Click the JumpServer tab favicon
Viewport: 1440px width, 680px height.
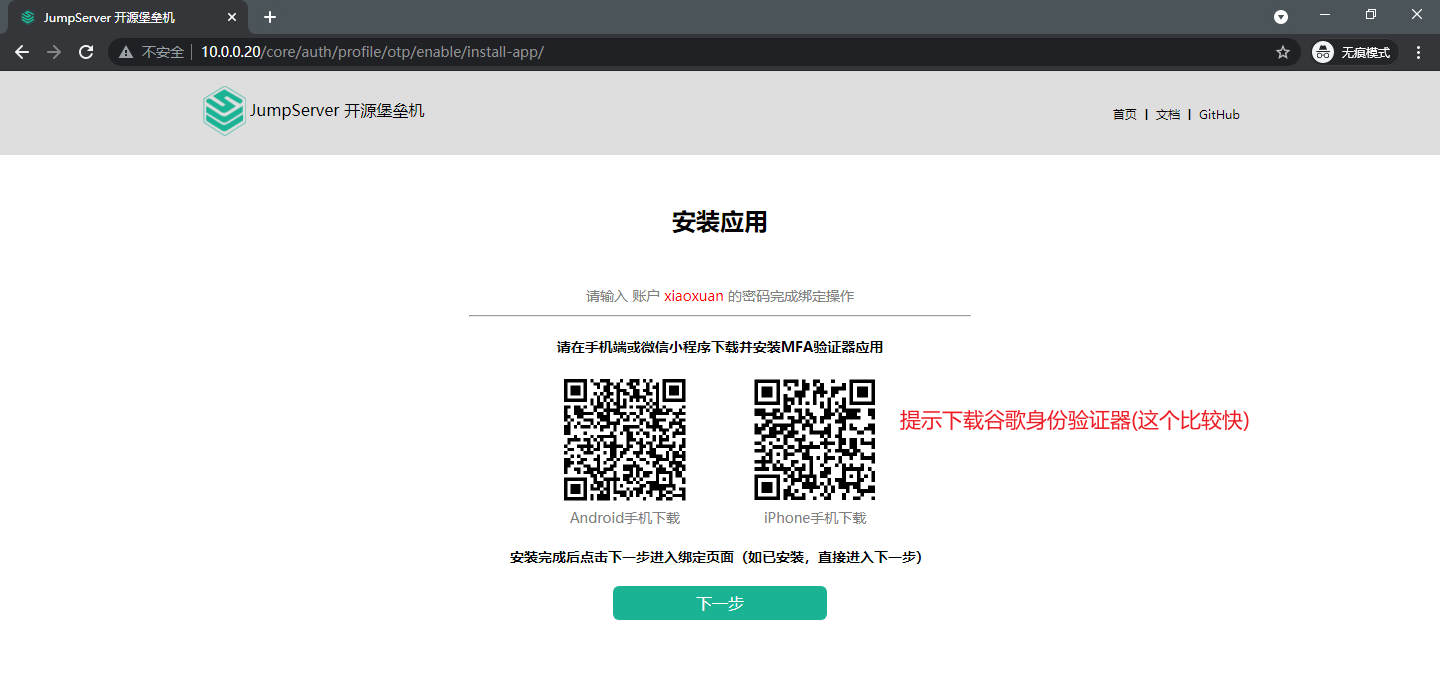28,17
